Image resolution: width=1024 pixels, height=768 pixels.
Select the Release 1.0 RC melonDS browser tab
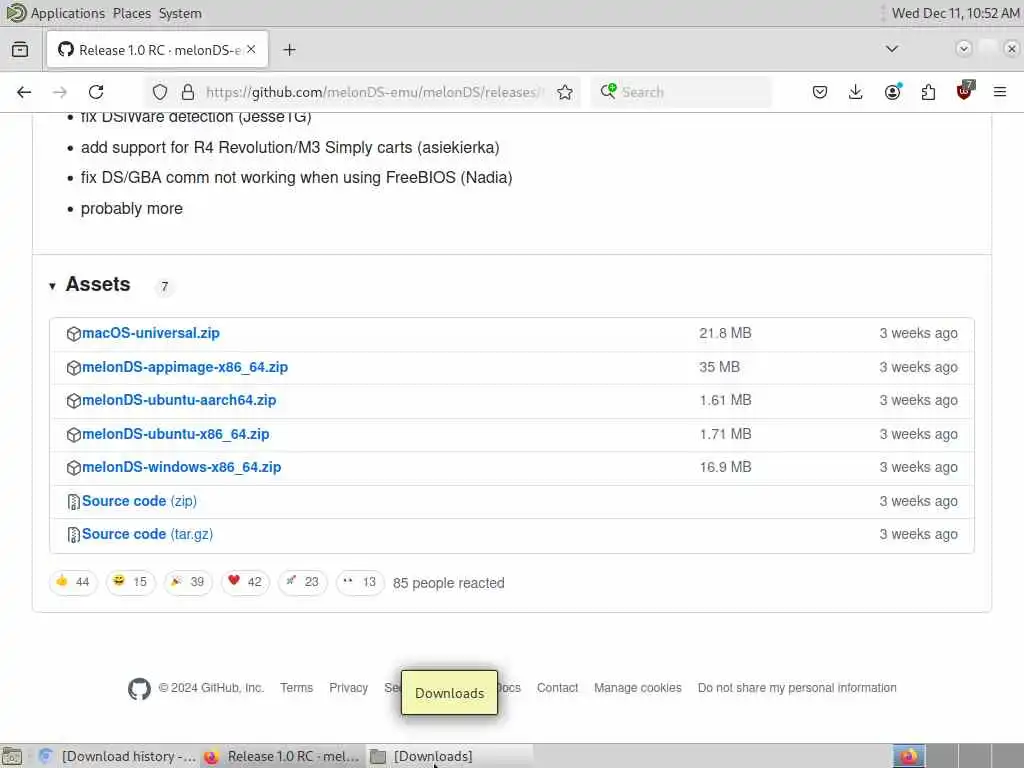pyautogui.click(x=157, y=50)
